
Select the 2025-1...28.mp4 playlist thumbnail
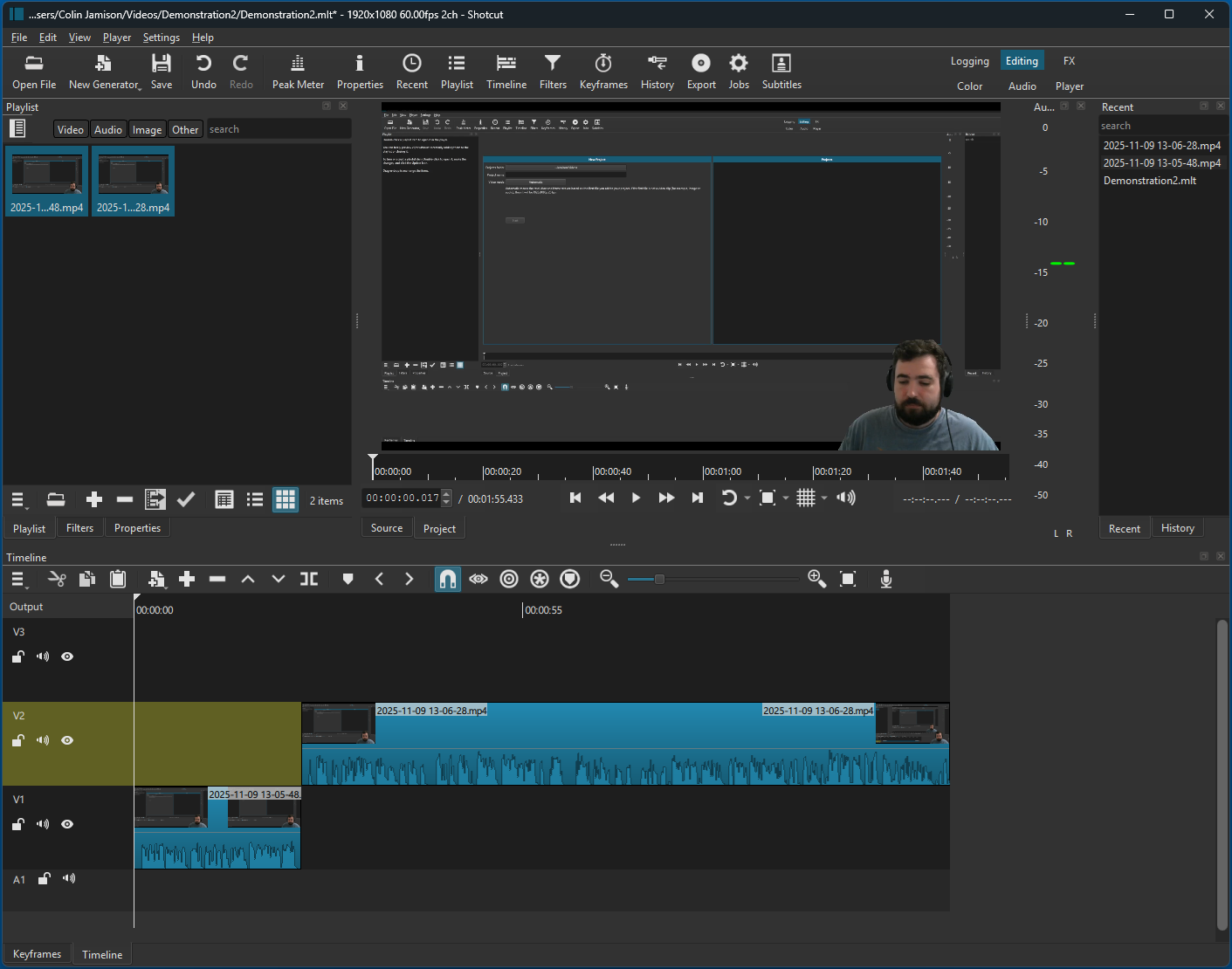[x=133, y=181]
